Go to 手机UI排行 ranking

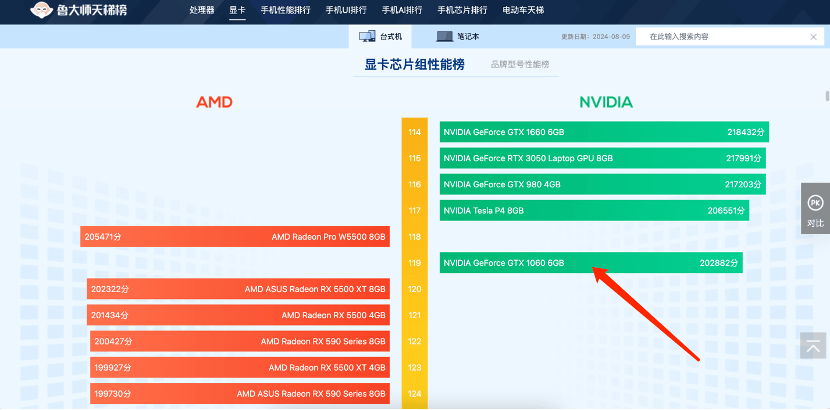[x=345, y=10]
